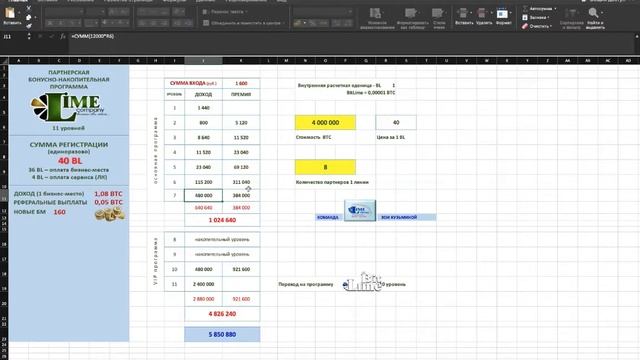The width and height of the screenshot is (640, 360).
Task: Click the Paste (Вставить) clipboard icon
Action: [x=10, y=13]
